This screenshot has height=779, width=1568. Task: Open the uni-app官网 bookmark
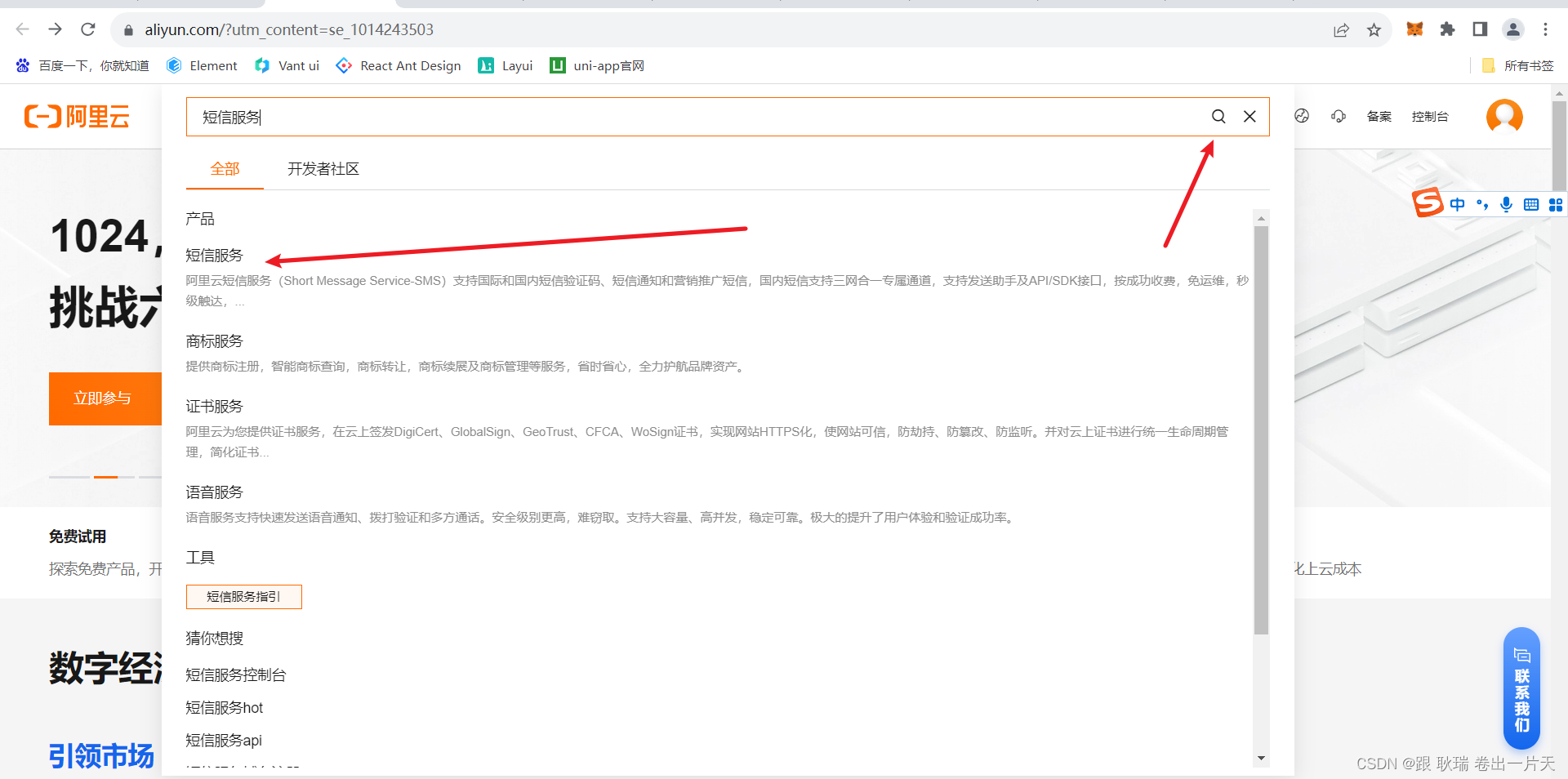pyautogui.click(x=597, y=65)
